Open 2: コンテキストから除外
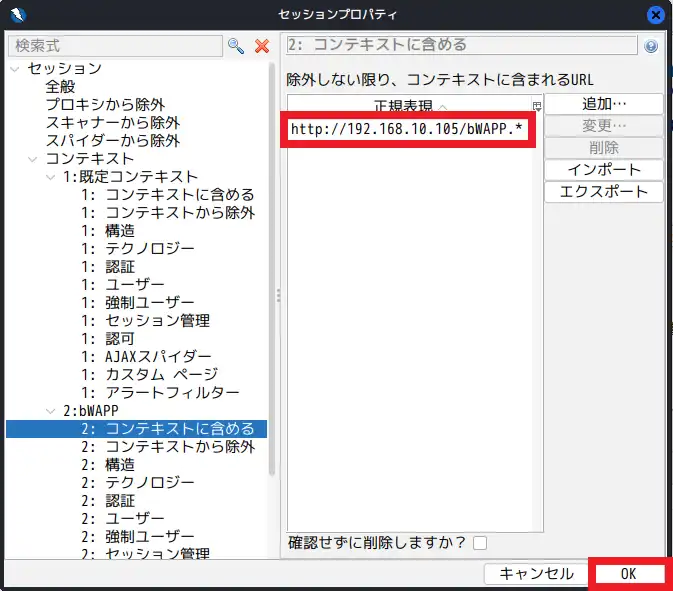 click(168, 447)
